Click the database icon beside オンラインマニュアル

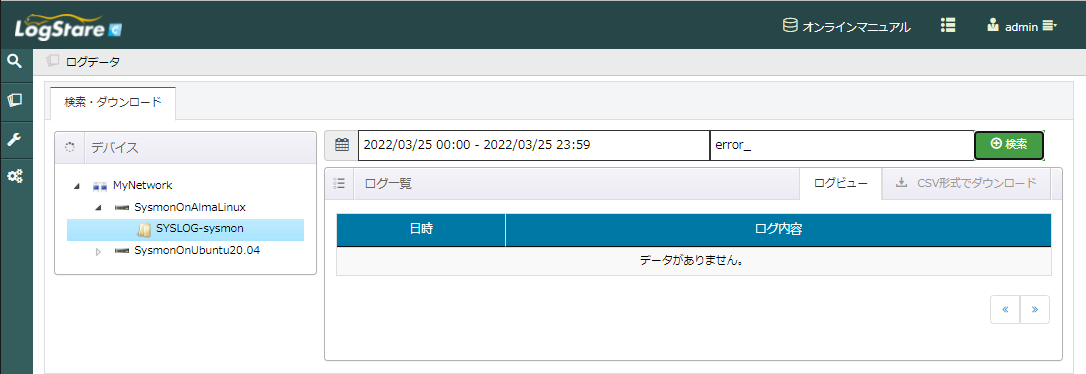[790, 26]
